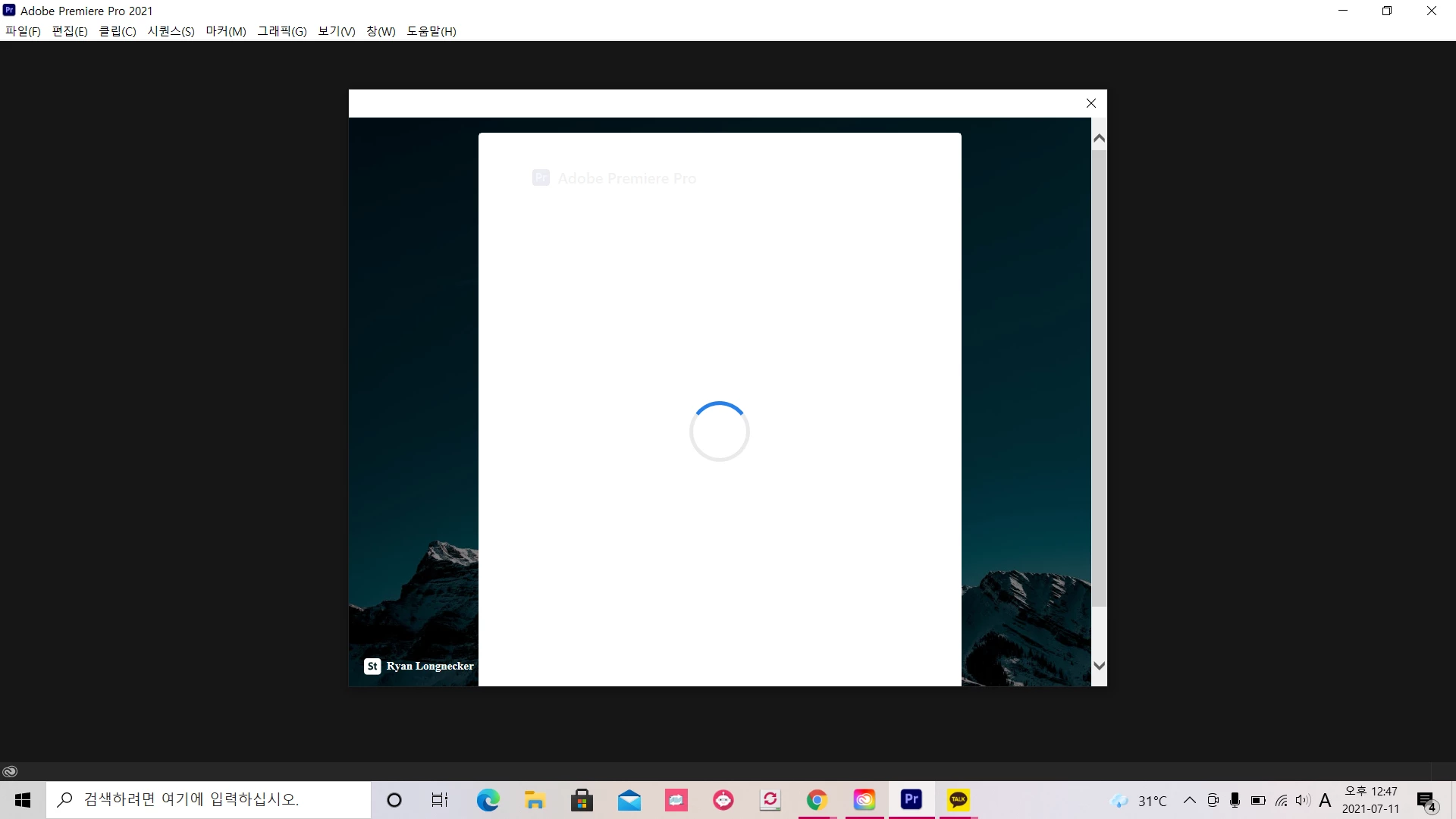Click the microphone tray icon
This screenshot has width=1456, height=819.
click(x=1235, y=800)
